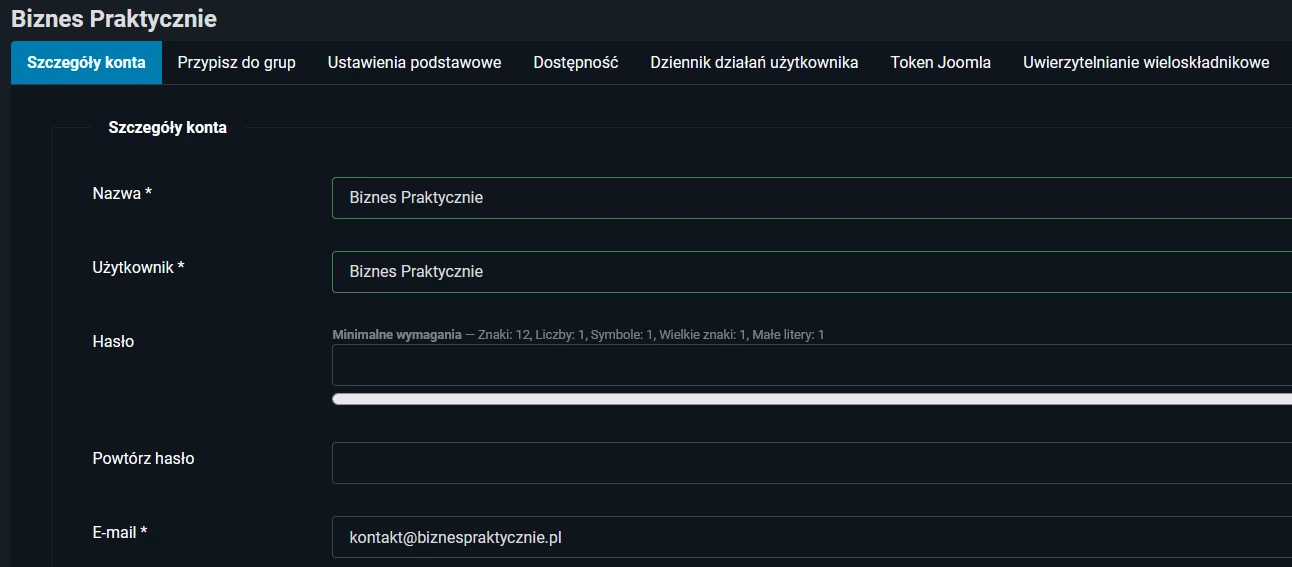Click the password strength meter bar
Image resolution: width=1292 pixels, height=567 pixels.
coord(810,399)
